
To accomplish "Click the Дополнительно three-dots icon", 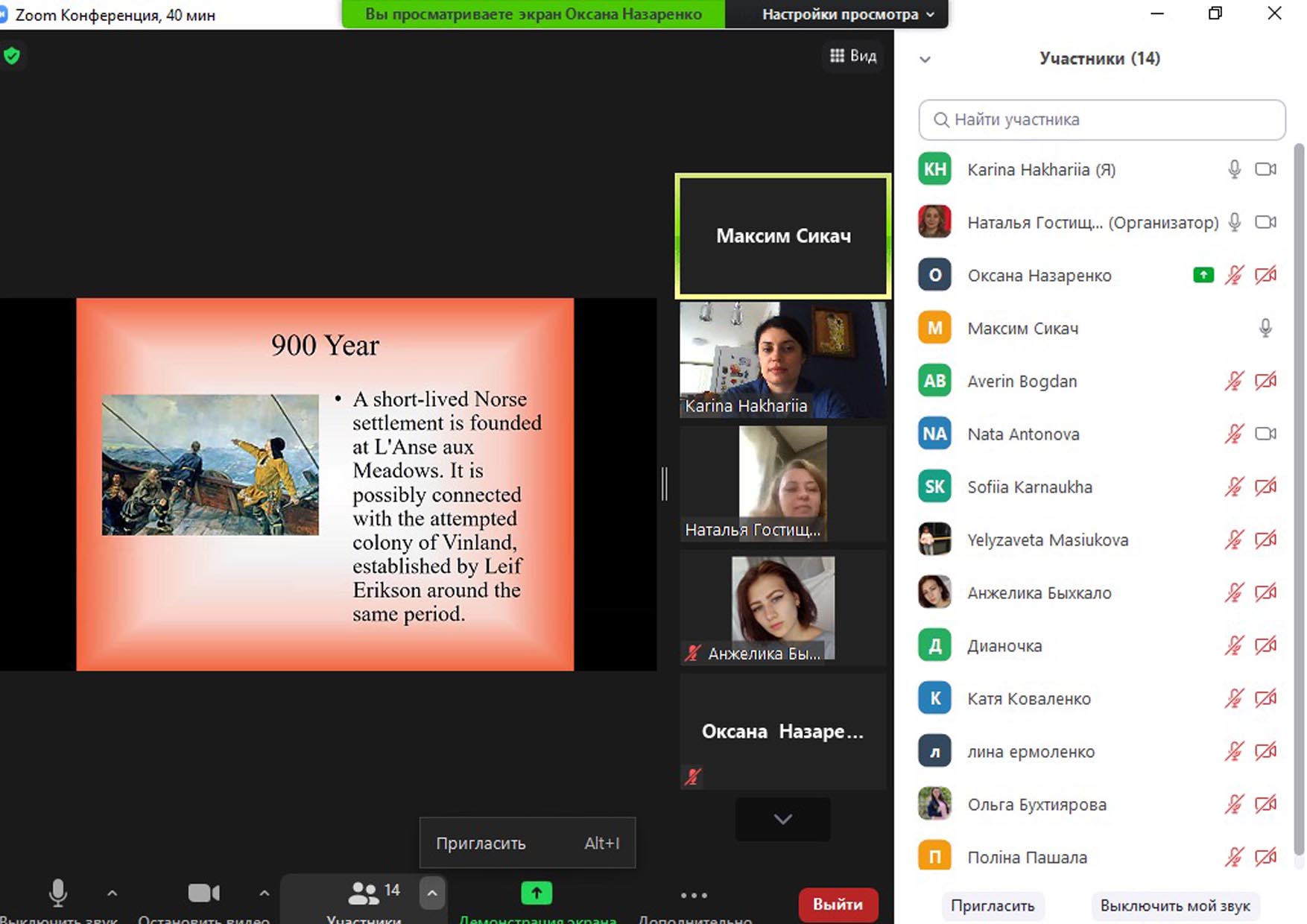I will pos(694,895).
